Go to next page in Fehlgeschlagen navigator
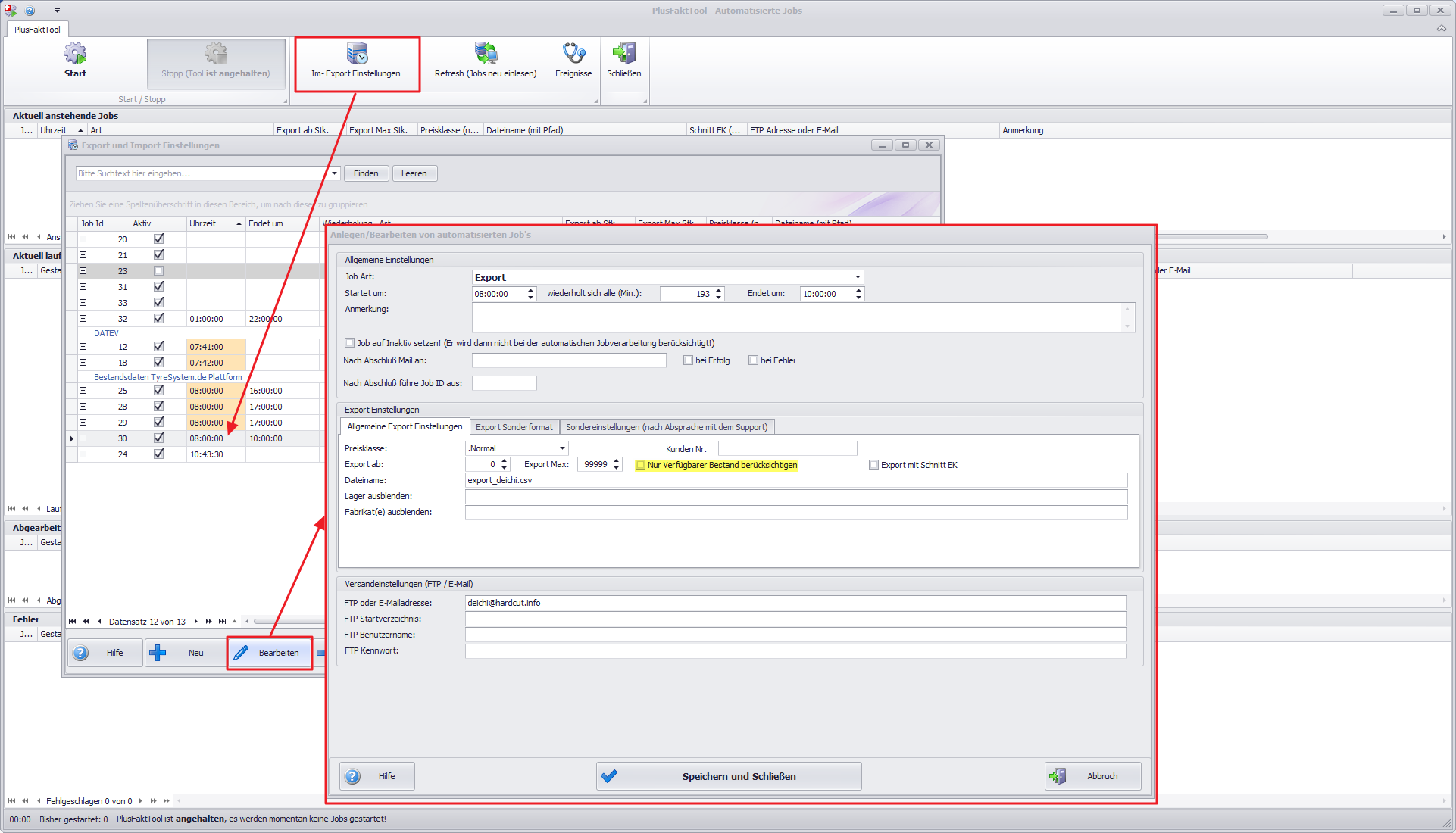The image size is (1456, 833). [153, 801]
